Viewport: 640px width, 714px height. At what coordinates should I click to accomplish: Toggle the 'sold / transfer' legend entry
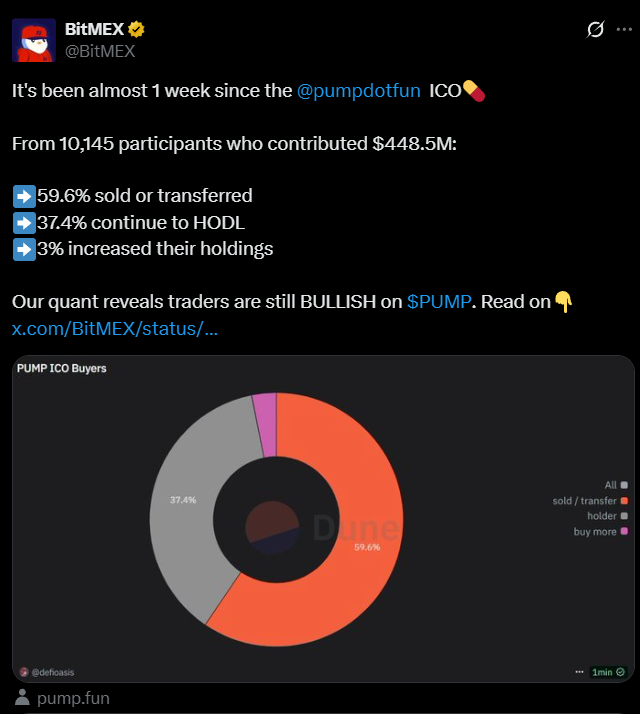coord(590,500)
